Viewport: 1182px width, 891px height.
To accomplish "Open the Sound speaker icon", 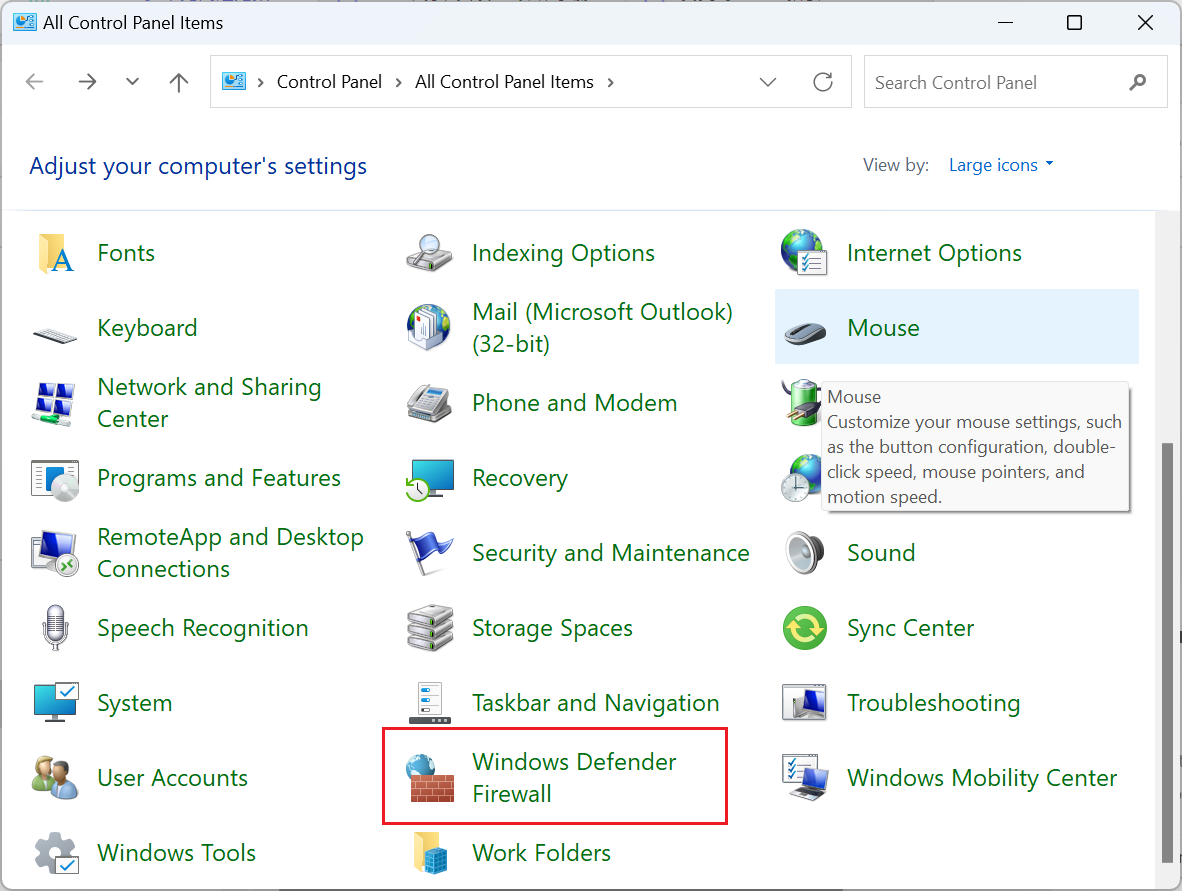I will tap(804, 553).
